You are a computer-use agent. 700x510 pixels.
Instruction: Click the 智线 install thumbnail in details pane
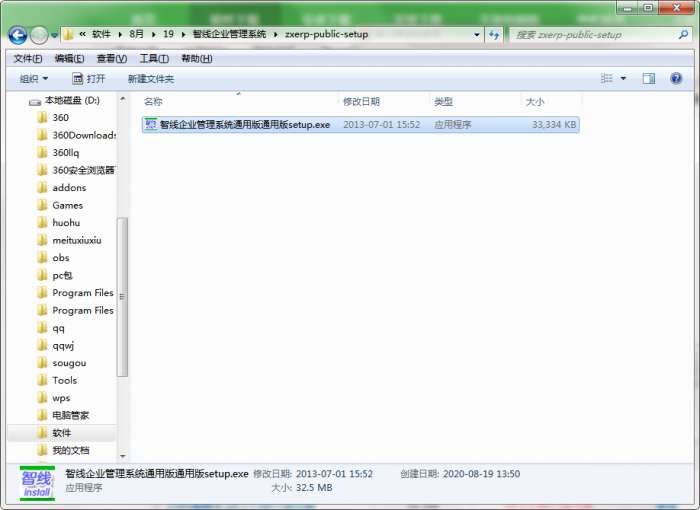(x=38, y=484)
